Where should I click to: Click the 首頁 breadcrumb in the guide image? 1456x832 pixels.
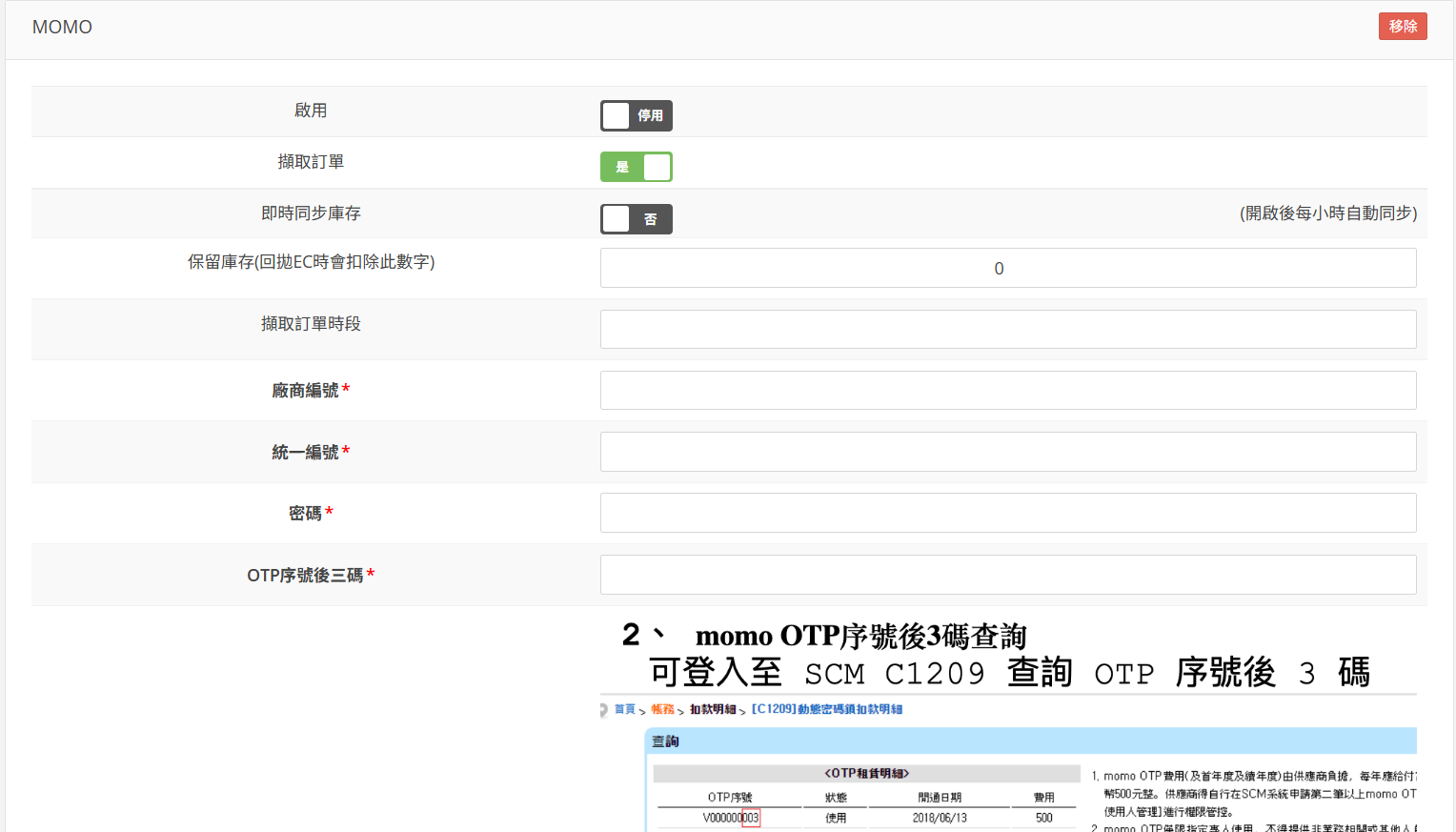pyautogui.click(x=624, y=709)
